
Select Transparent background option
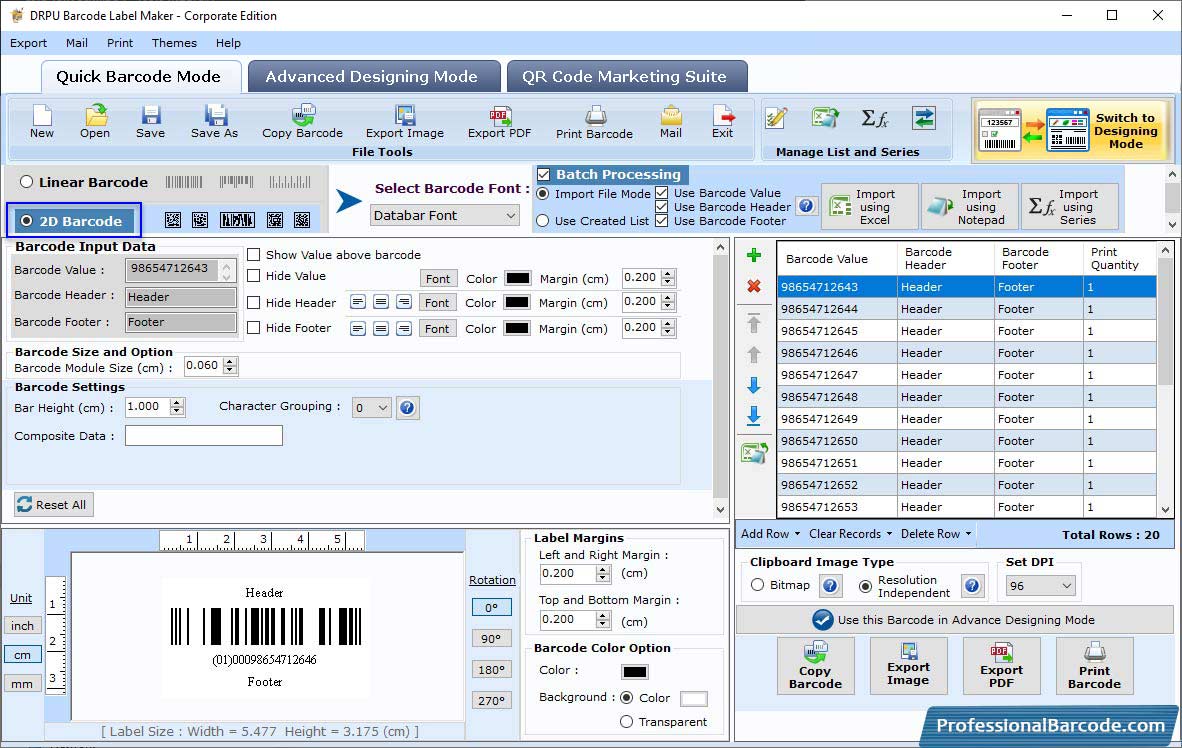[x=626, y=722]
